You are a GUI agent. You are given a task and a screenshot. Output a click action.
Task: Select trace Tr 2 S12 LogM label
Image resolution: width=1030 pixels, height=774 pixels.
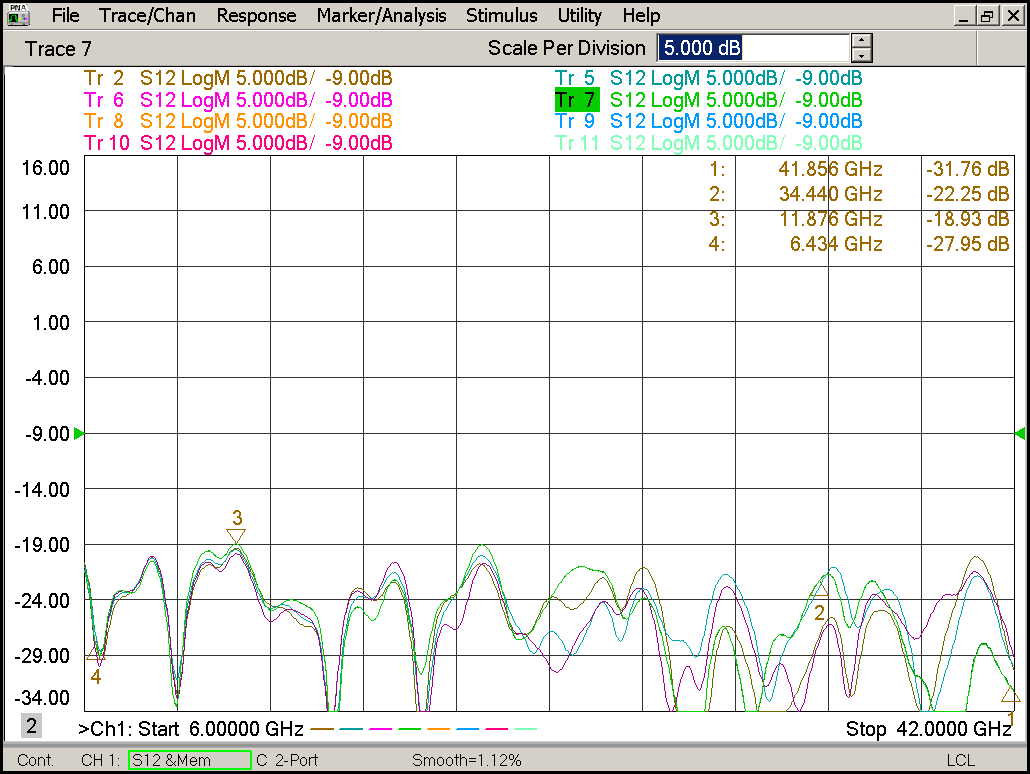pyautogui.click(x=238, y=78)
